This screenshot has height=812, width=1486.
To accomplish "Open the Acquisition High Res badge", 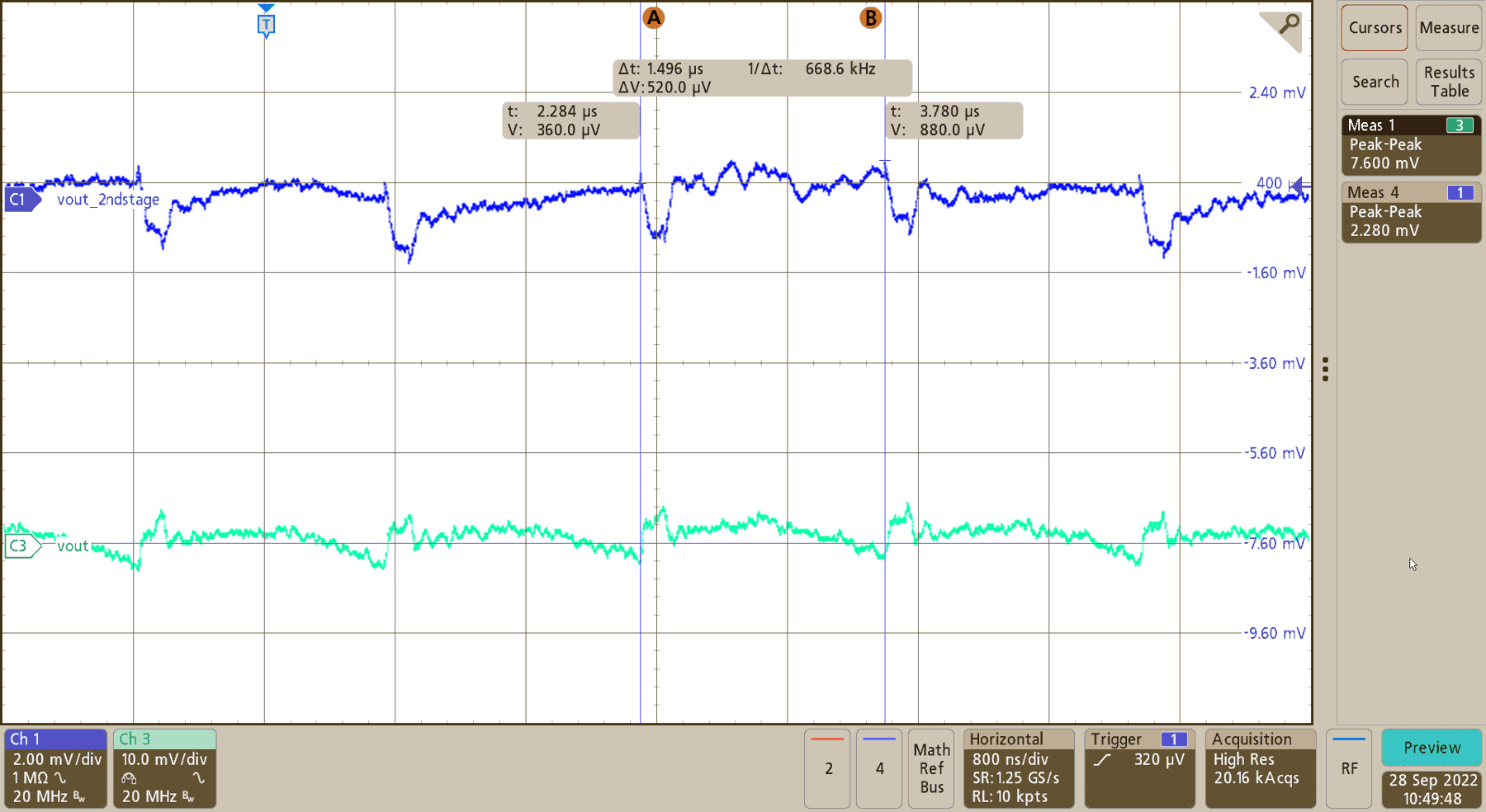I will (1260, 767).
